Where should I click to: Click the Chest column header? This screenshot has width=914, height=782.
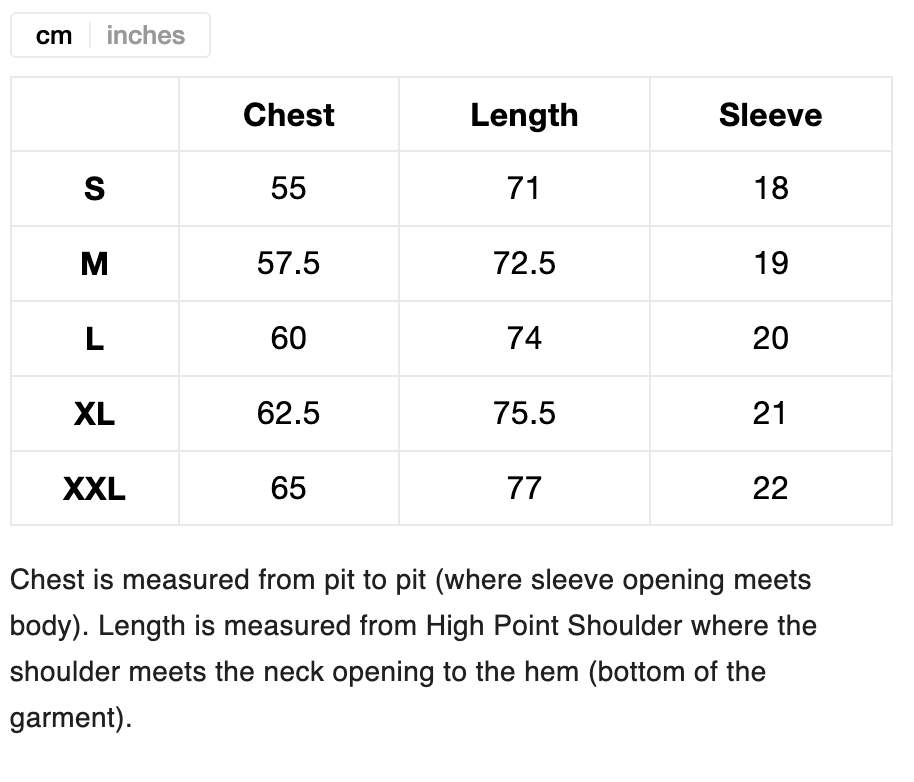[289, 115]
